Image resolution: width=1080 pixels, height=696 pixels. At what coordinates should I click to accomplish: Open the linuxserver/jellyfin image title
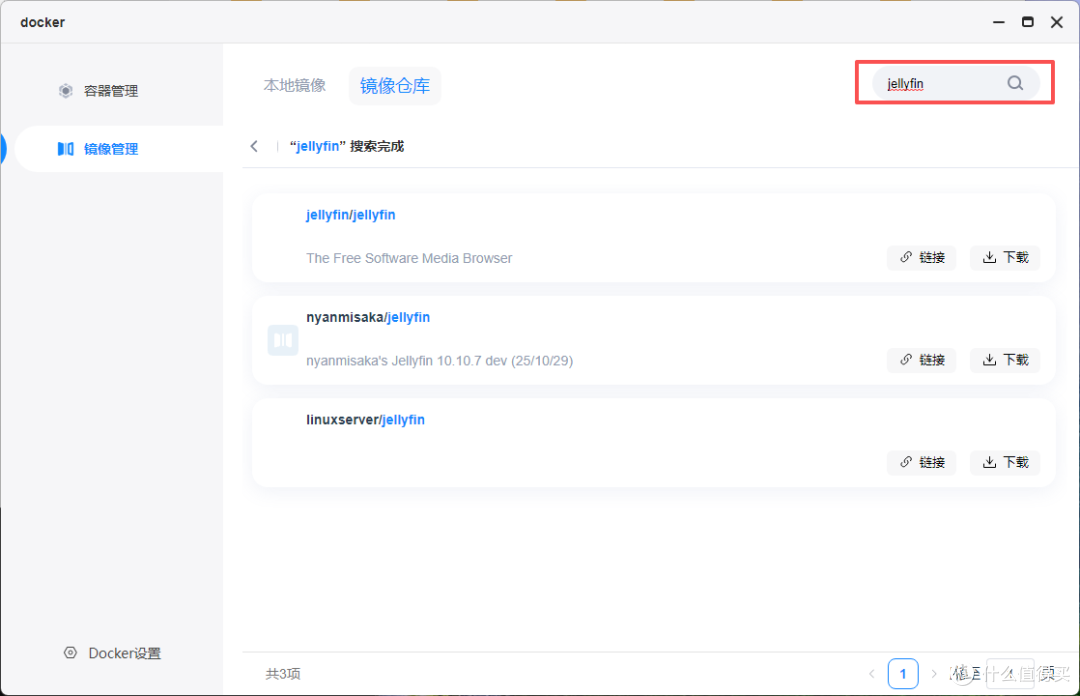click(x=365, y=420)
